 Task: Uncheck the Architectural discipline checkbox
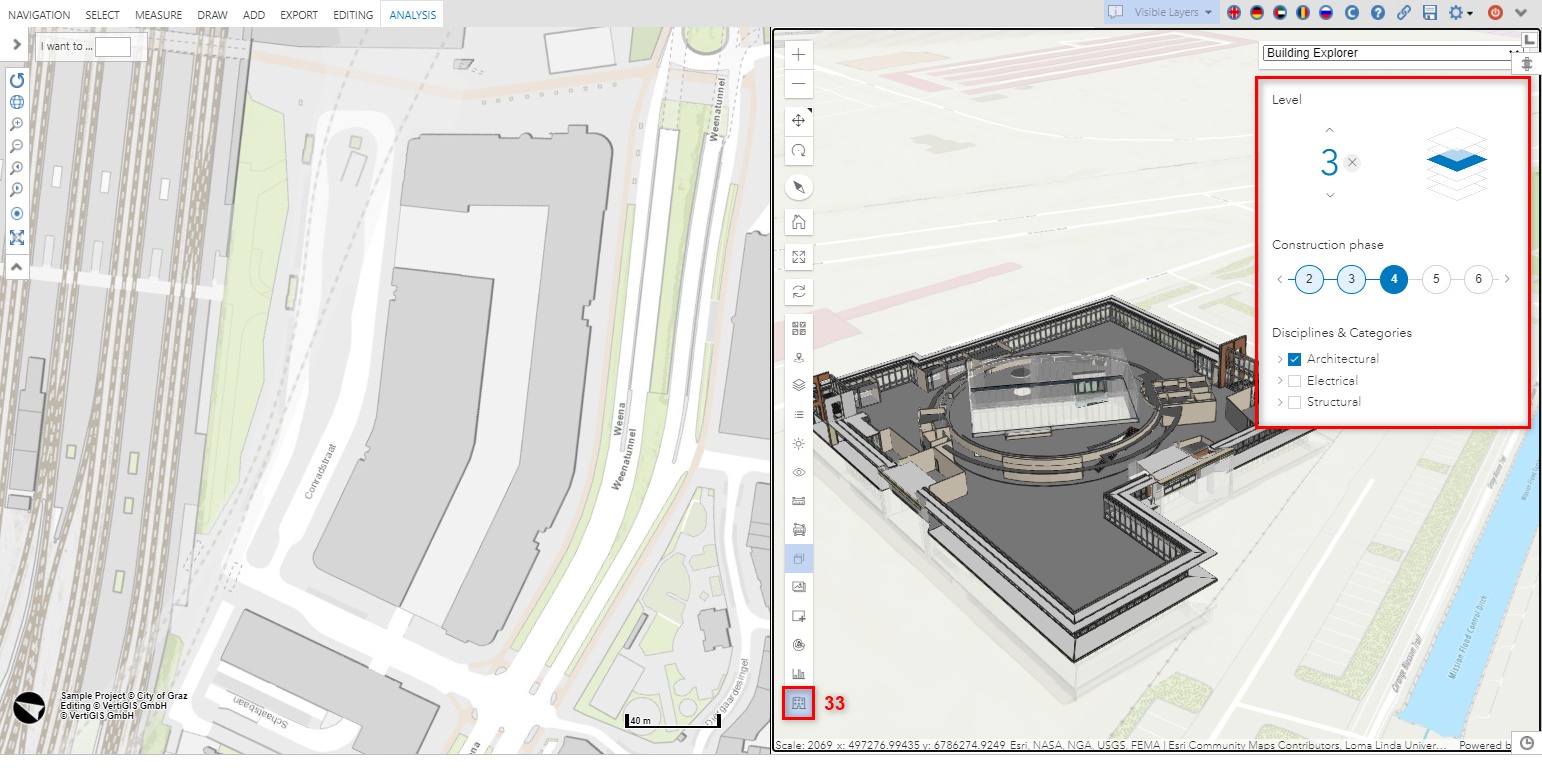[x=1294, y=359]
